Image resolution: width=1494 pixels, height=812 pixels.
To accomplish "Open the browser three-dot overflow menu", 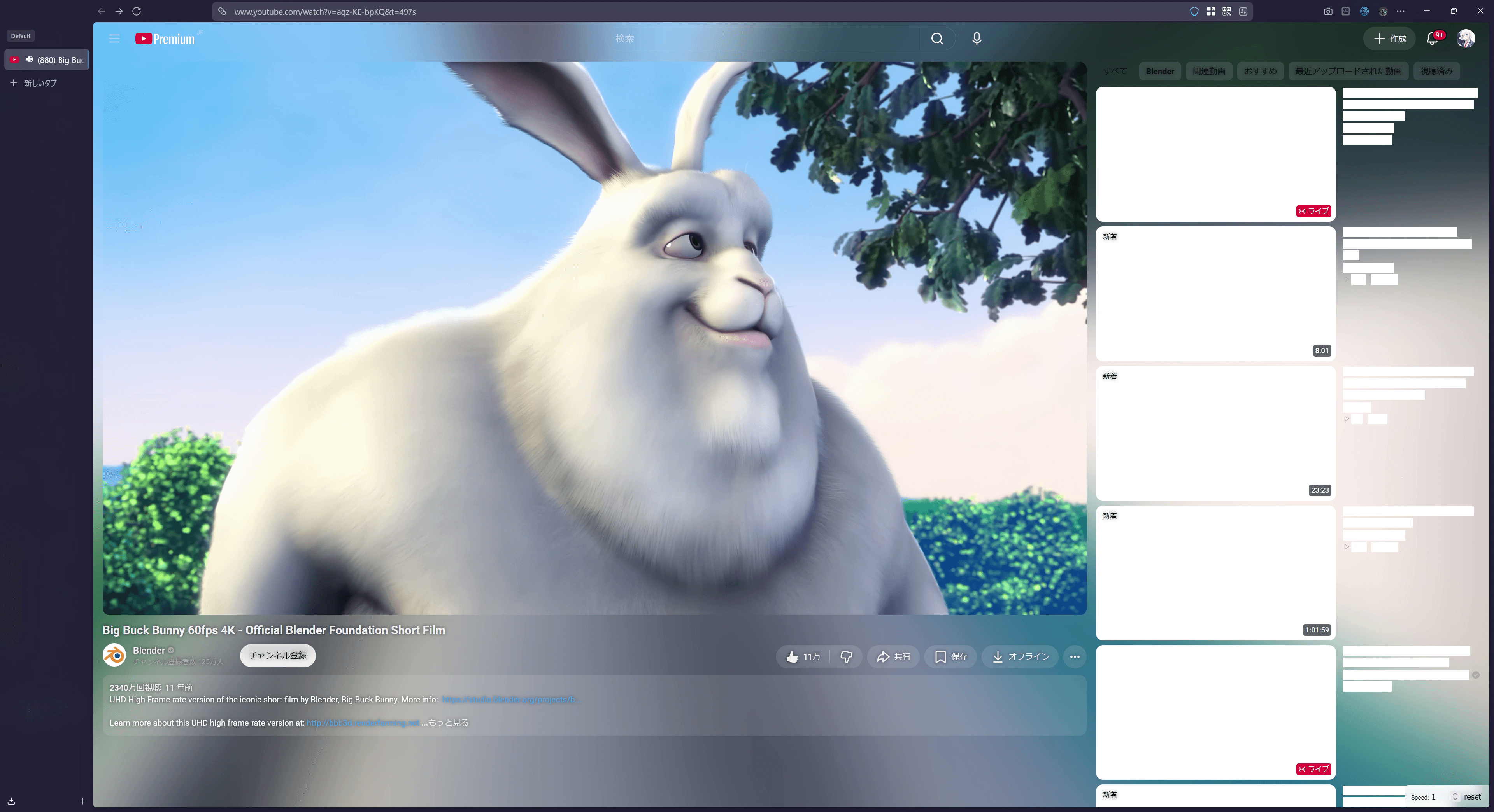I will [x=1401, y=11].
